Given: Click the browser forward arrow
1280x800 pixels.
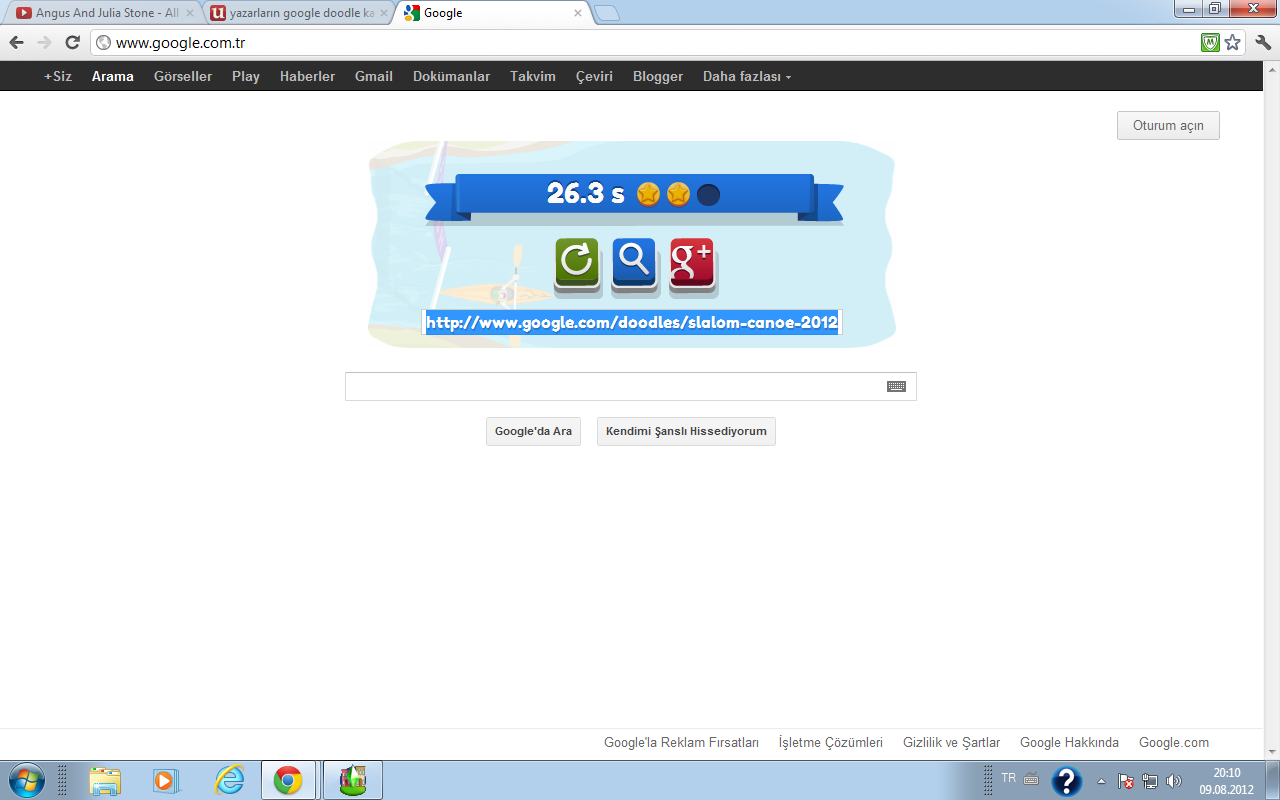Looking at the screenshot, I should [44, 42].
